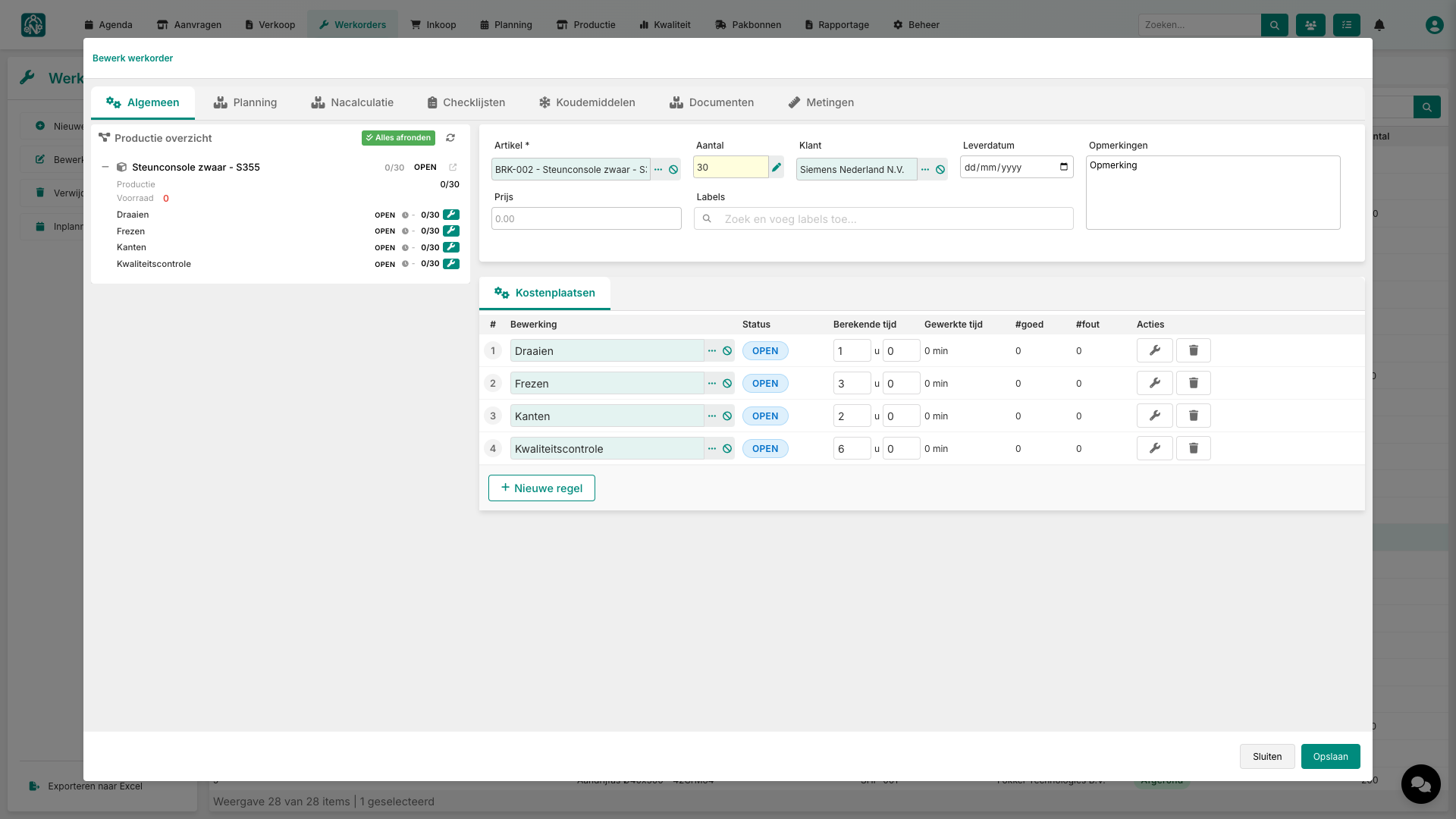Click the task list icon in header
The width and height of the screenshot is (1456, 819).
coord(1347,25)
